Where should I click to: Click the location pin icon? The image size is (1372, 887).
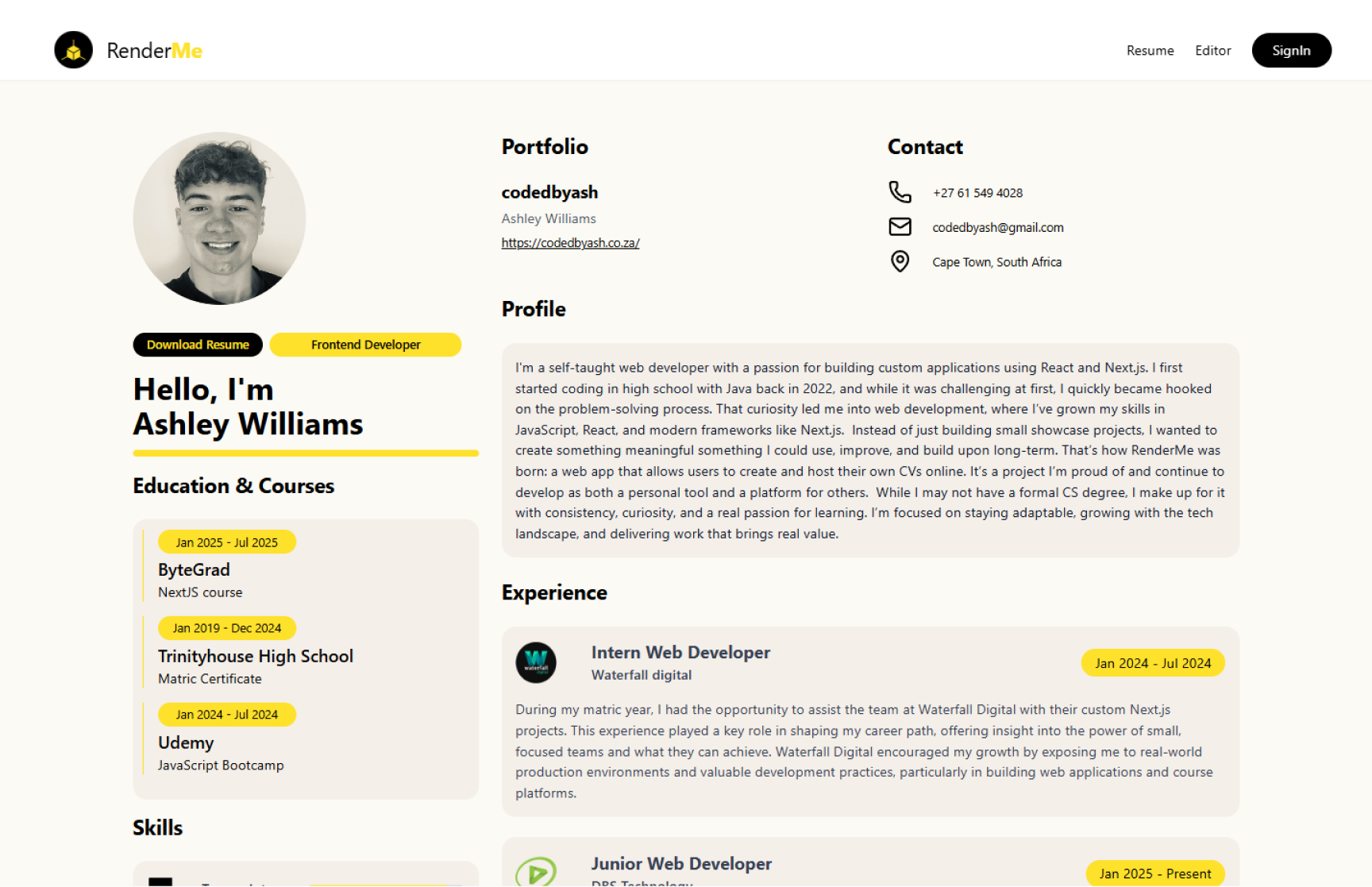(900, 261)
